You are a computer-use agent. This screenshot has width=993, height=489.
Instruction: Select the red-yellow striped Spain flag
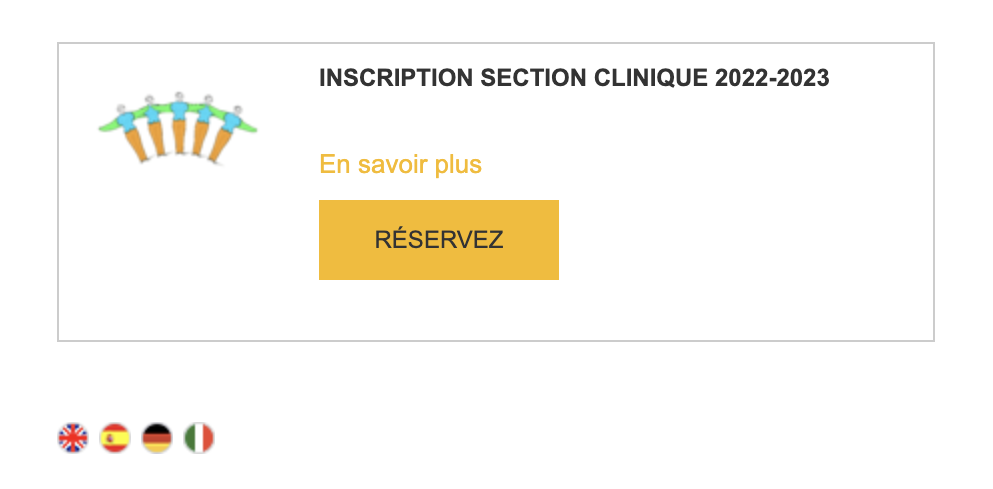pyautogui.click(x=115, y=438)
